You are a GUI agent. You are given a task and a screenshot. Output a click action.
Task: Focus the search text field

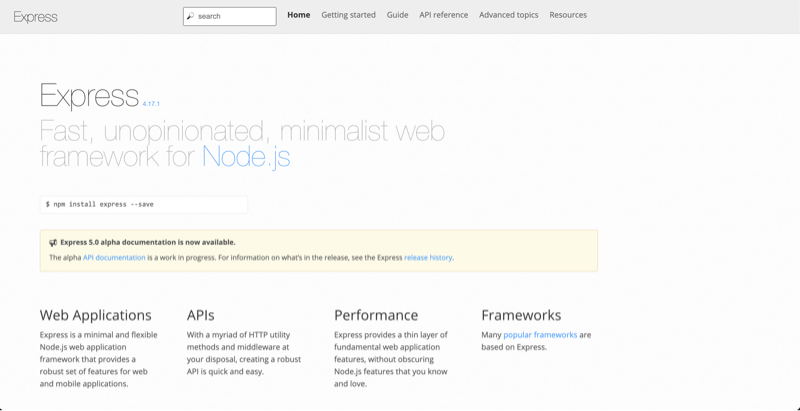point(235,16)
